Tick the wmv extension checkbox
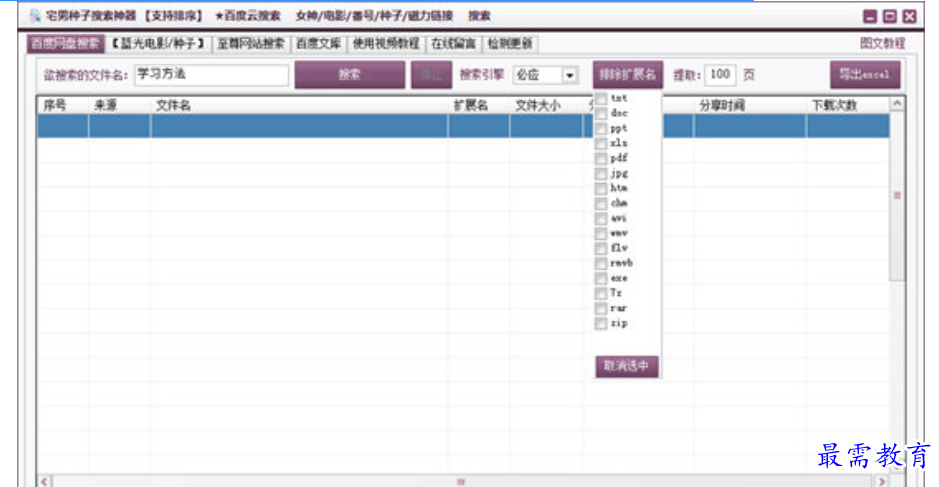This screenshot has height=487, width=939. [601, 233]
